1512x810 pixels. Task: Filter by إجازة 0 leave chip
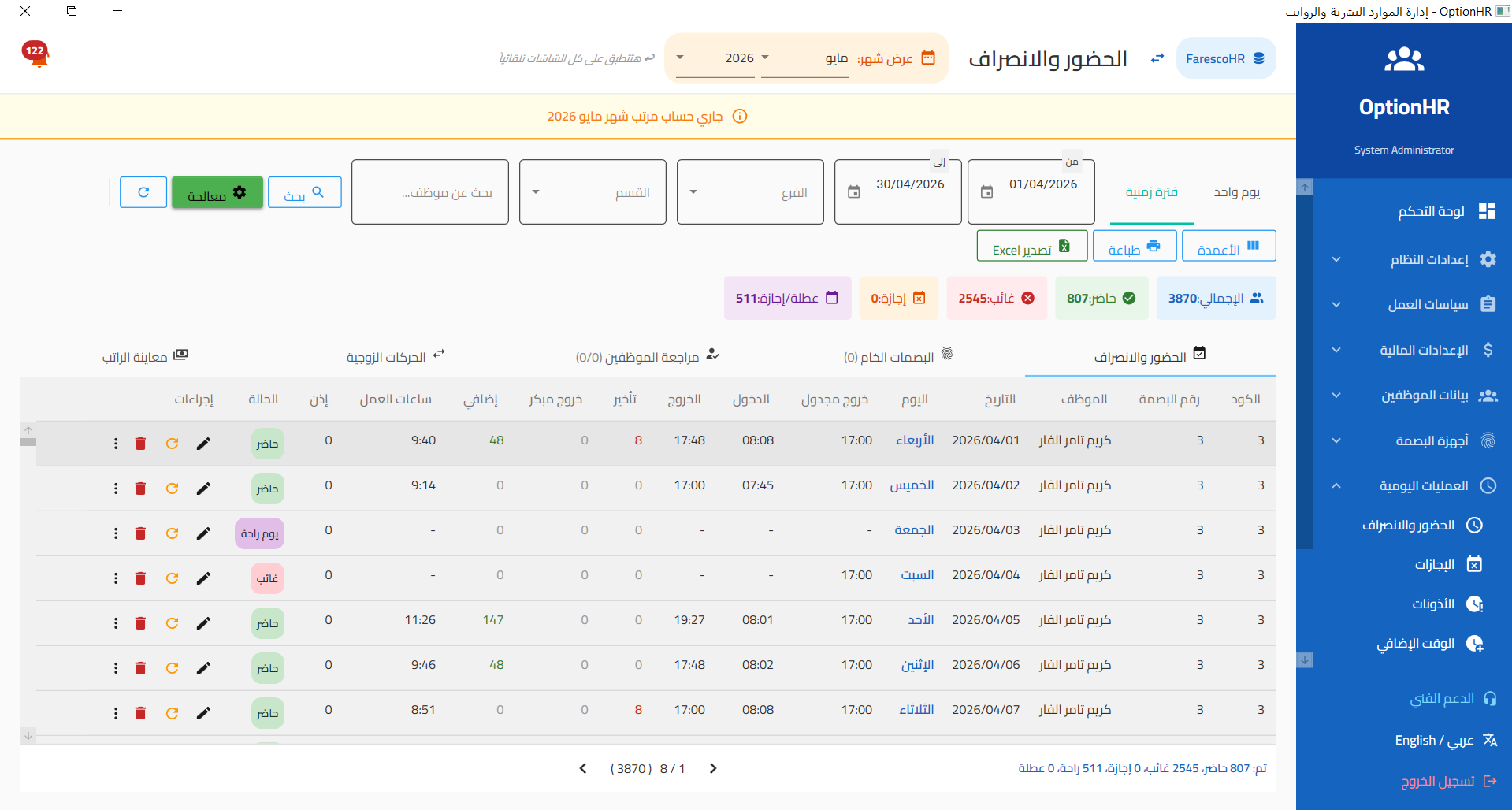click(x=898, y=298)
